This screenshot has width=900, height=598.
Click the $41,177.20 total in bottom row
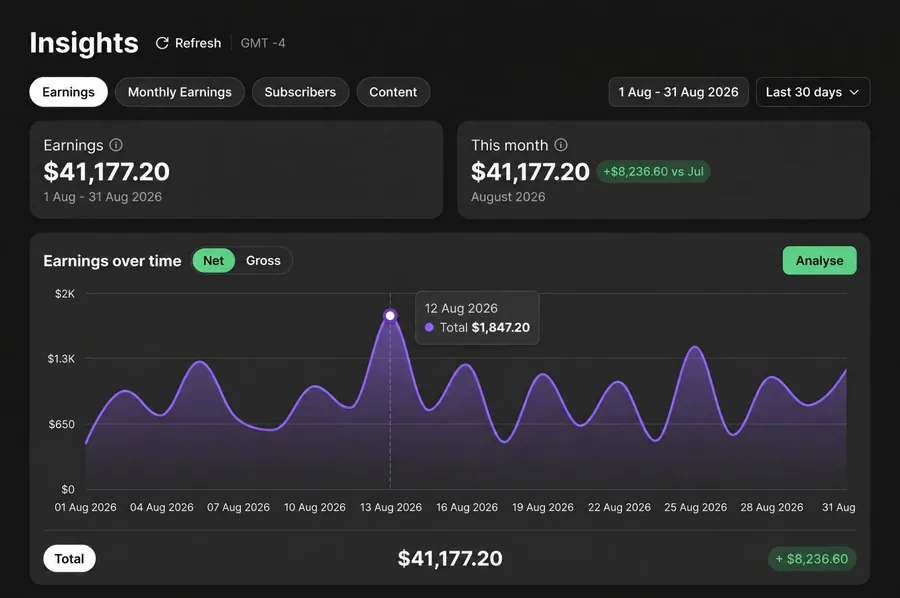click(450, 558)
